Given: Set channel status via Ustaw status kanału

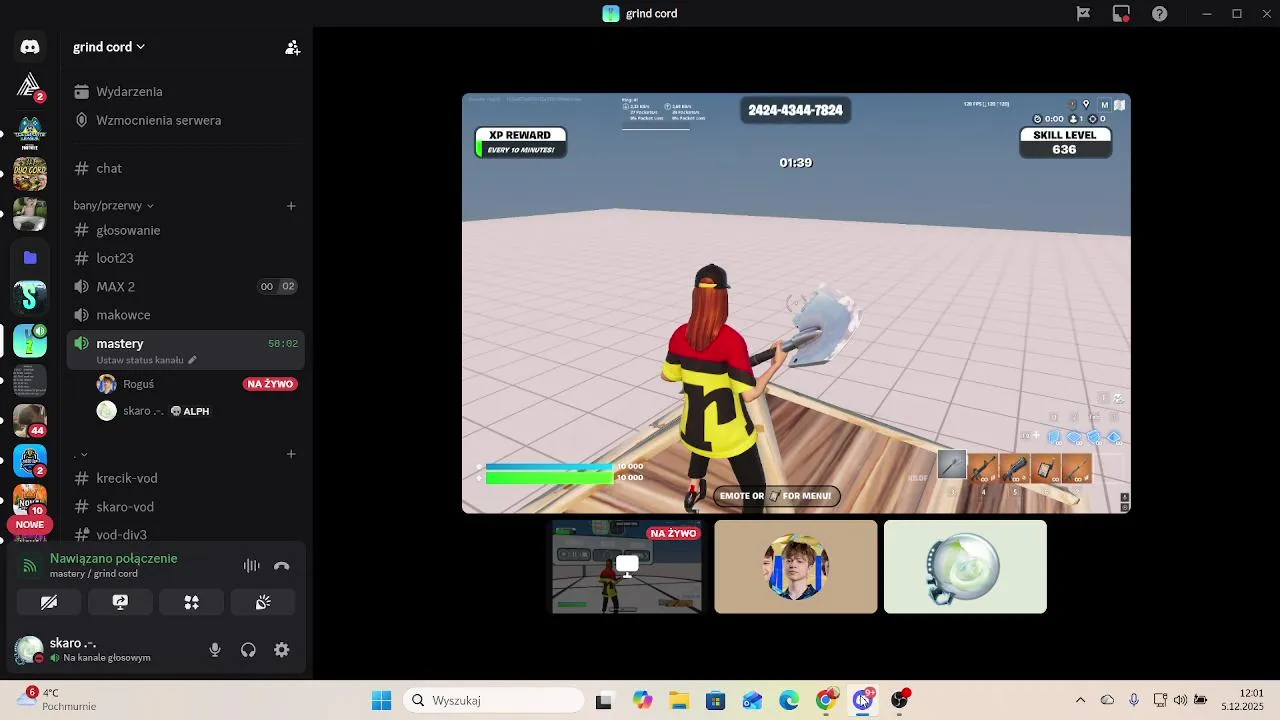Looking at the screenshot, I should point(146,360).
